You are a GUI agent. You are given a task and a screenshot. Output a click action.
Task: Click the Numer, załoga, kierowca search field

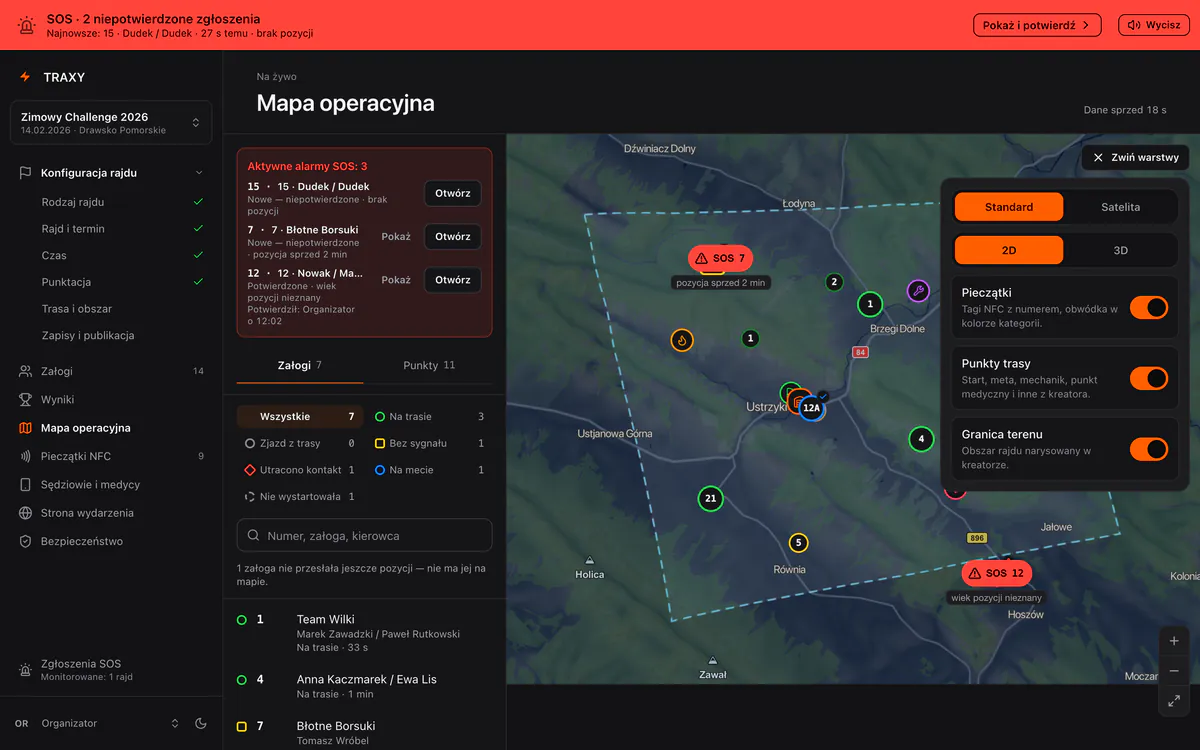(x=365, y=536)
